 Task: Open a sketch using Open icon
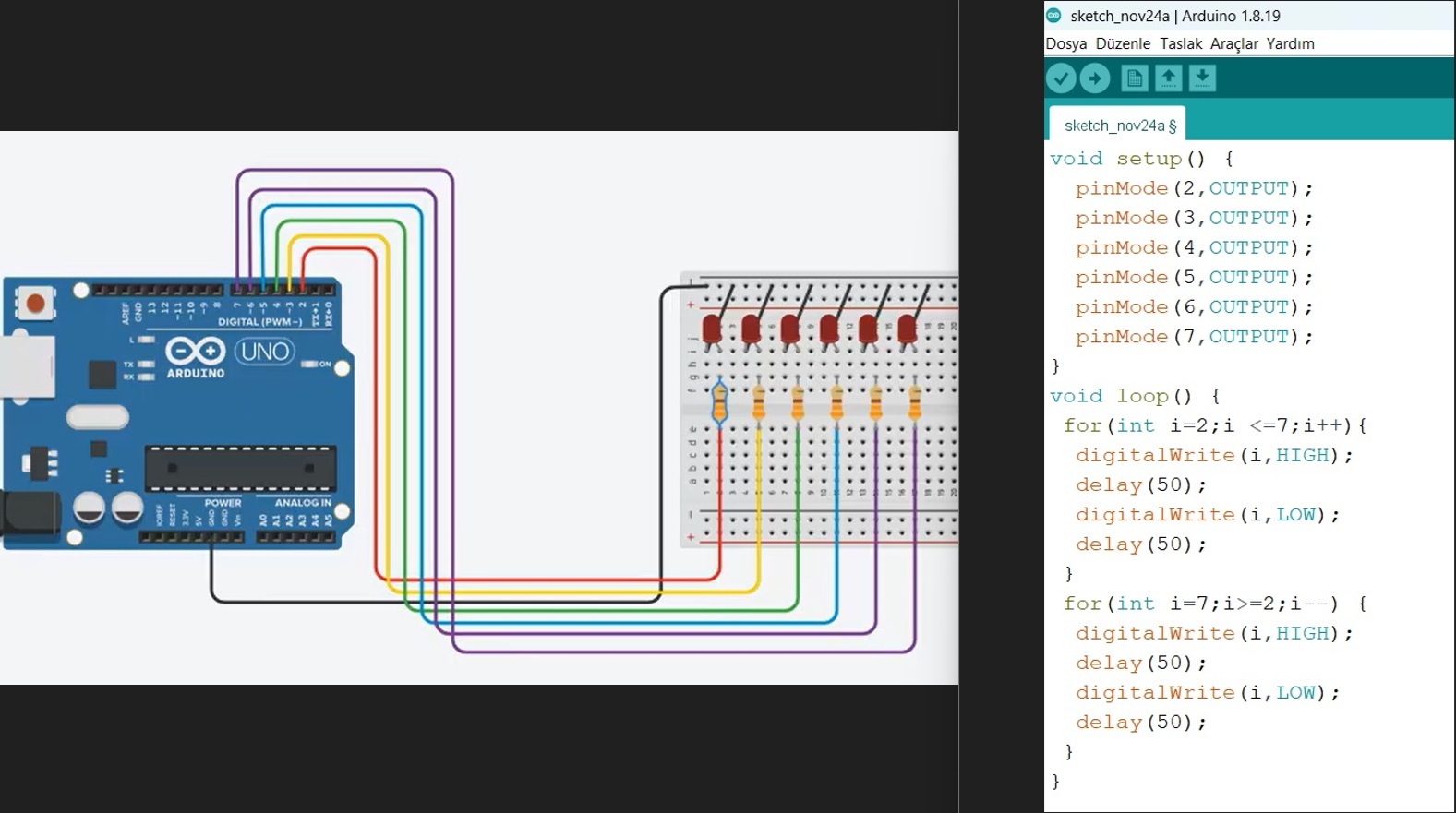pyautogui.click(x=1168, y=78)
